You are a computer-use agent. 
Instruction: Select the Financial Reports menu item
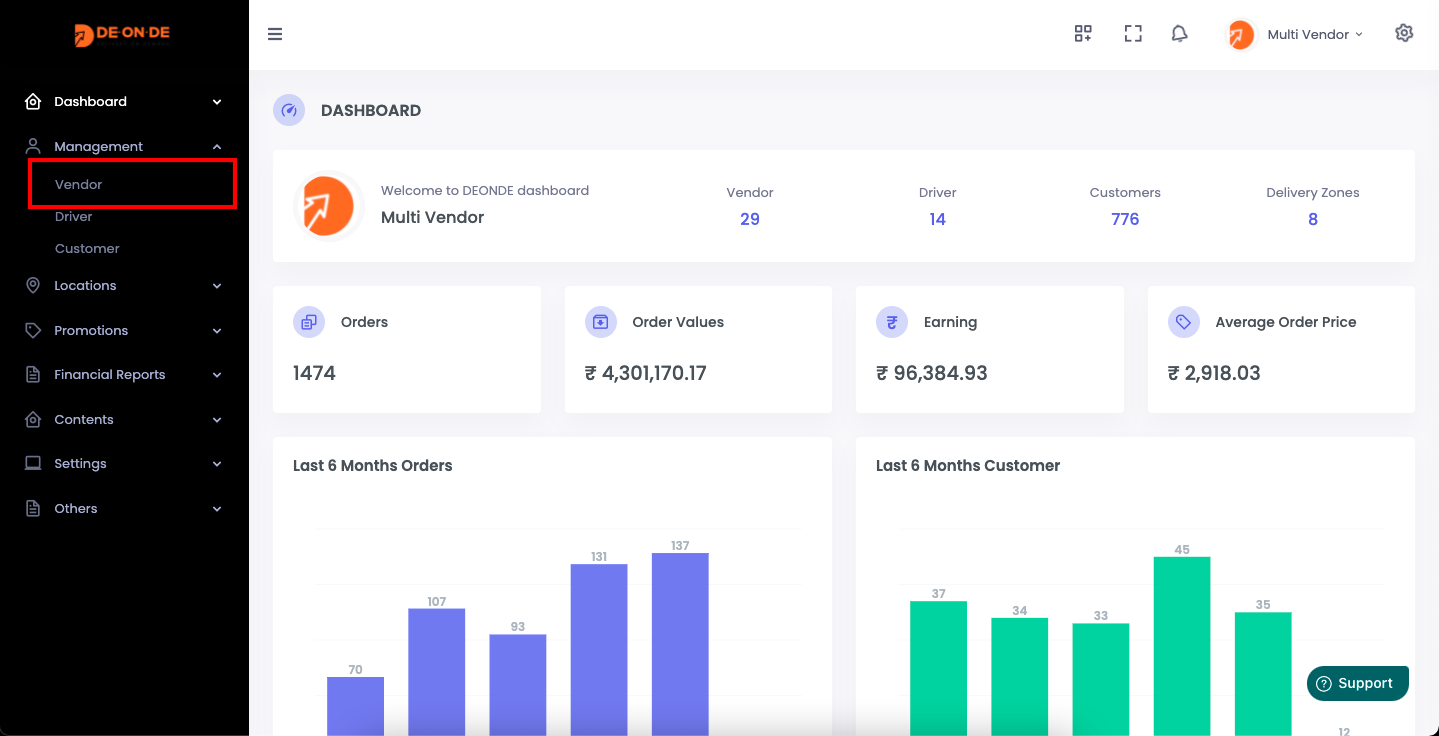tap(124, 375)
